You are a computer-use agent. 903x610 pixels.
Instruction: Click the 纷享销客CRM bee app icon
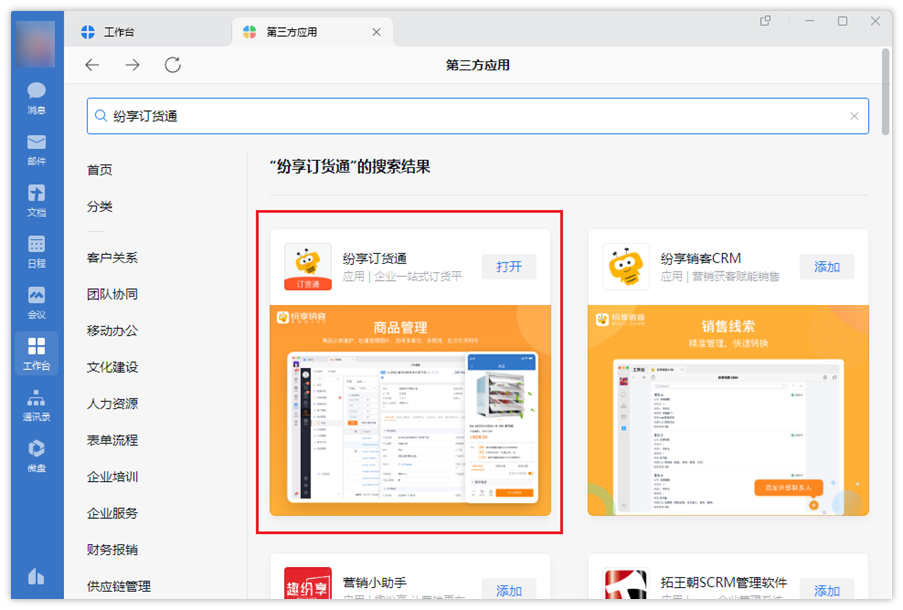tap(626, 267)
